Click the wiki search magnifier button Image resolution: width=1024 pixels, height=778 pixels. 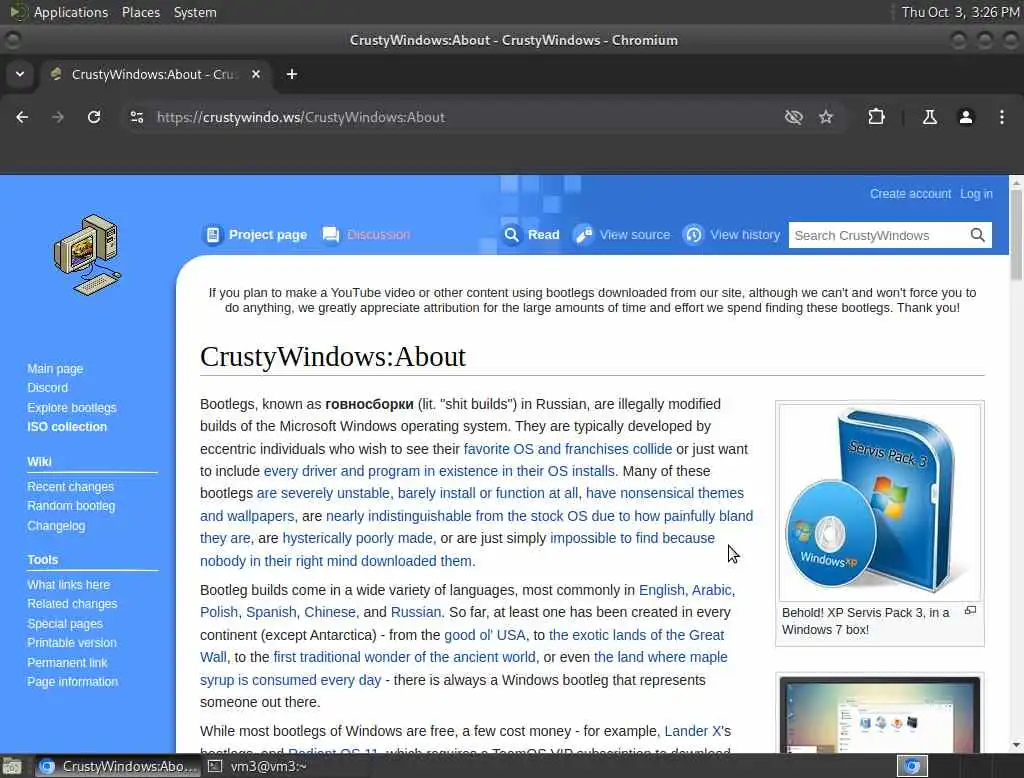click(x=977, y=235)
